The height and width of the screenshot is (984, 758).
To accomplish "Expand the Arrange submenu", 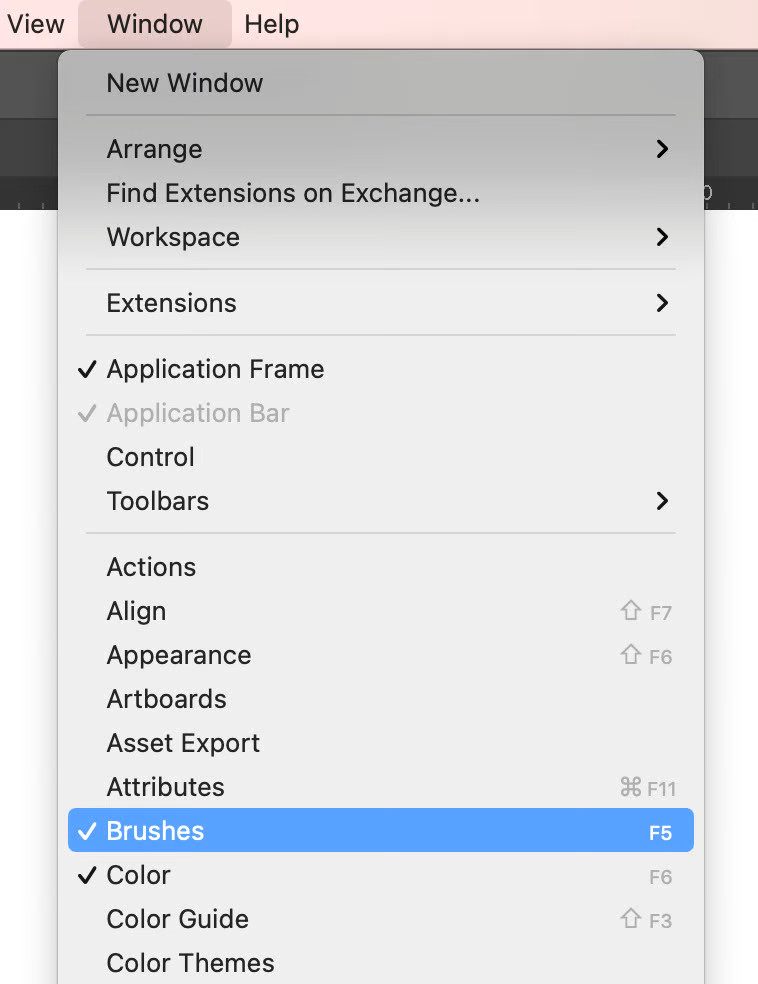I will tap(155, 149).
